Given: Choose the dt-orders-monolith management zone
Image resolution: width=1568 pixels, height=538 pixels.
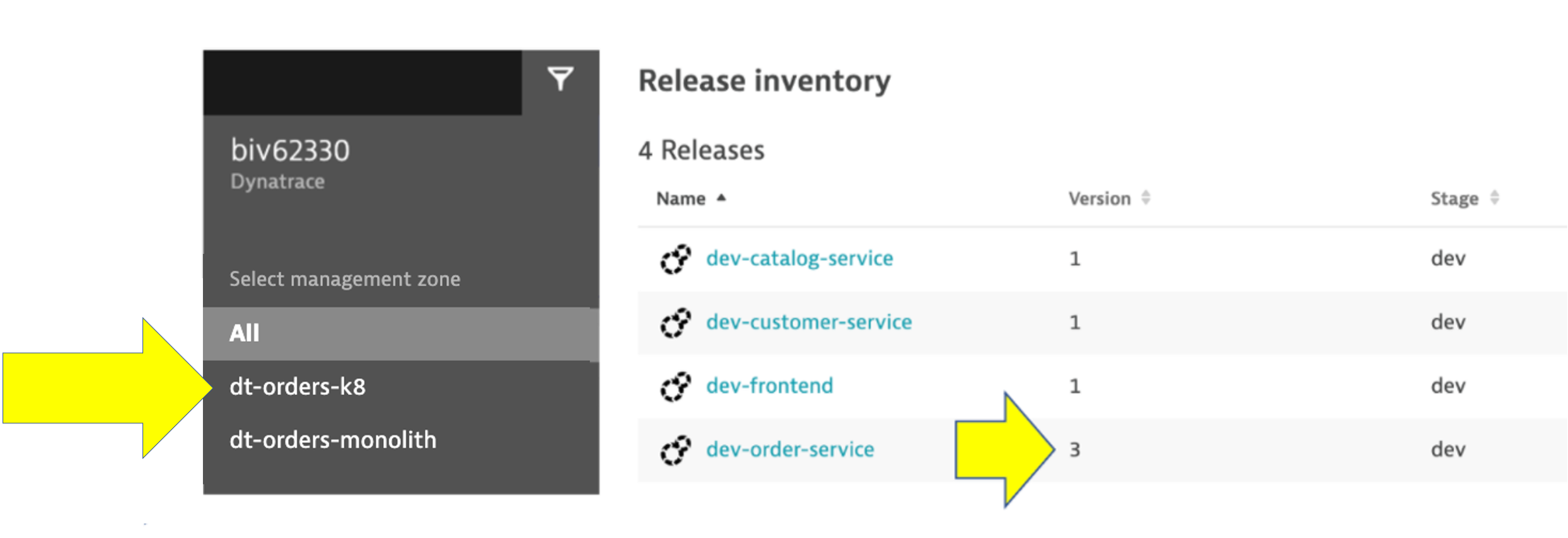Looking at the screenshot, I should point(333,440).
